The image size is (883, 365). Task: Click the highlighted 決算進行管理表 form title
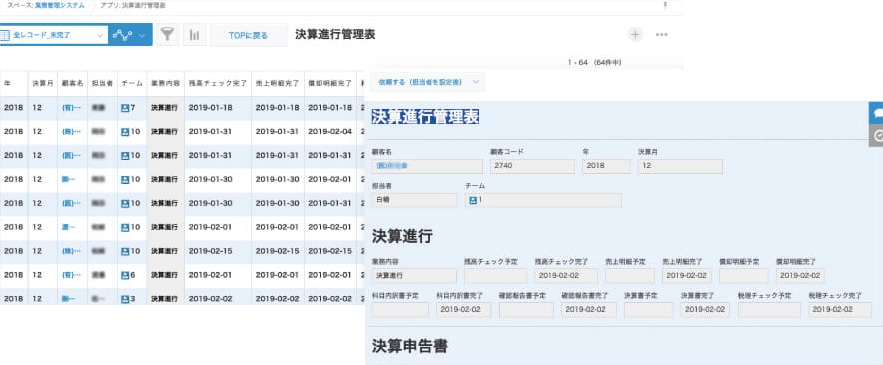(x=425, y=117)
